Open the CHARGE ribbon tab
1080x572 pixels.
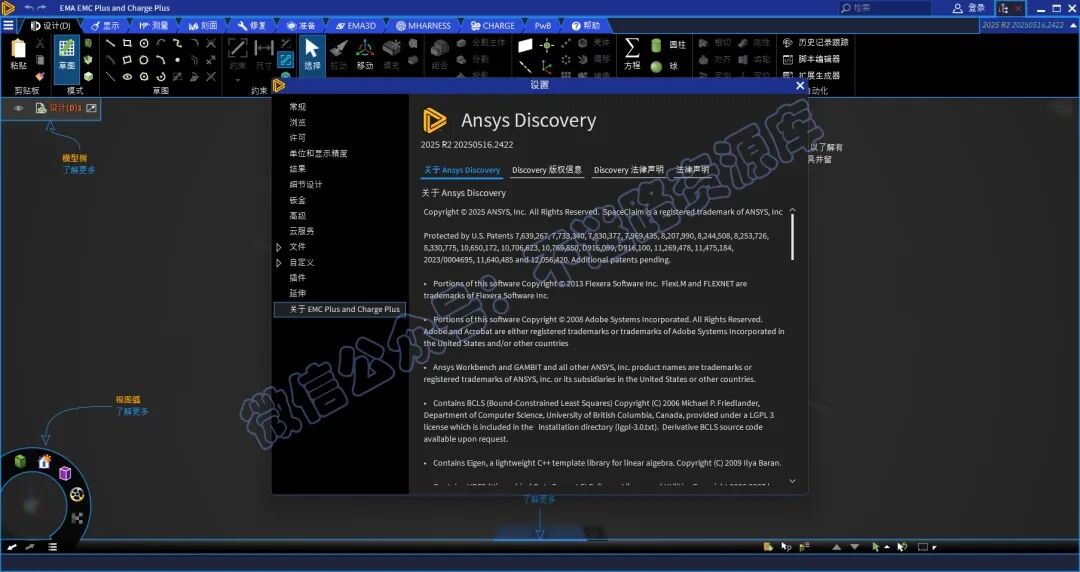492,25
